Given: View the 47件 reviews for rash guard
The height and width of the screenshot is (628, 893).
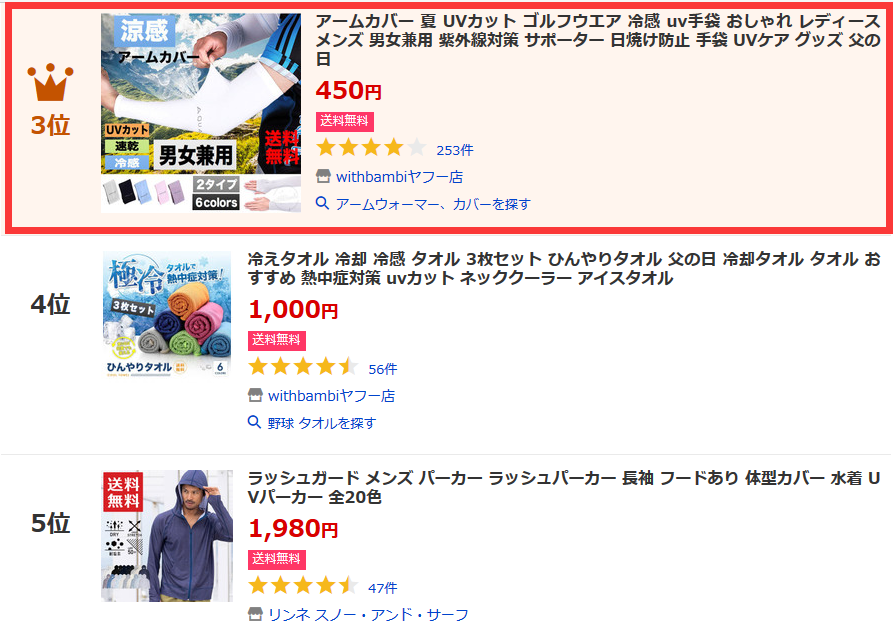Looking at the screenshot, I should point(383,588).
